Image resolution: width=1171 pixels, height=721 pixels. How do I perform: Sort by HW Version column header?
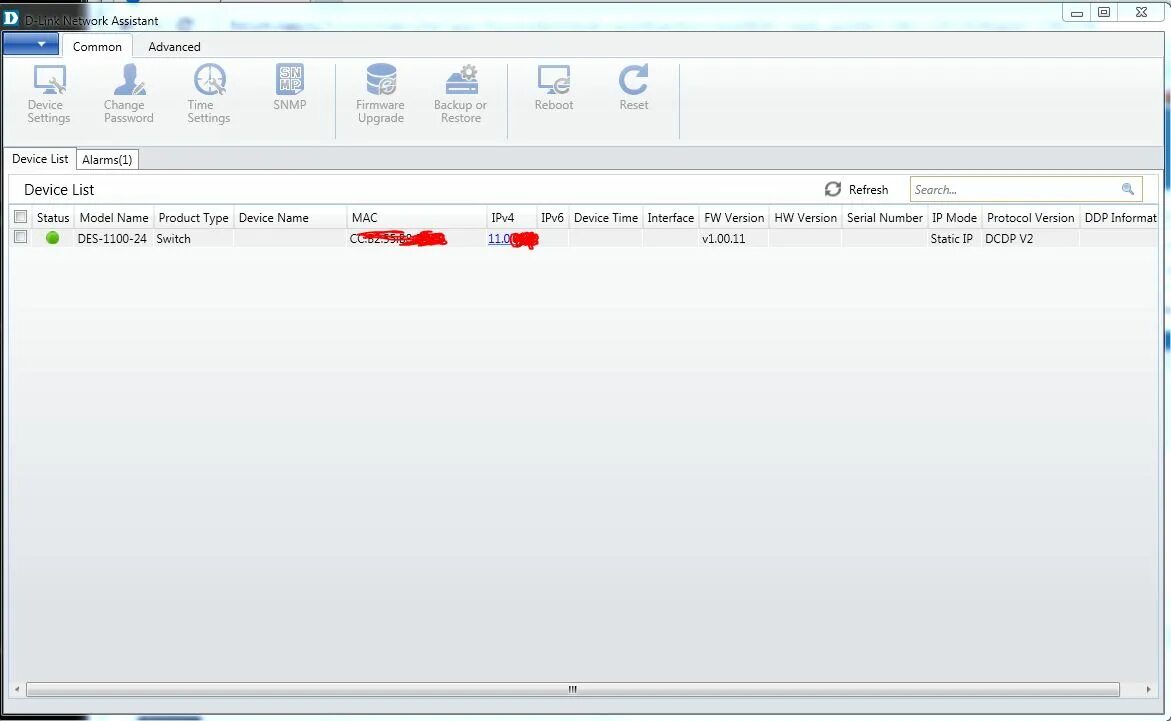tap(805, 217)
